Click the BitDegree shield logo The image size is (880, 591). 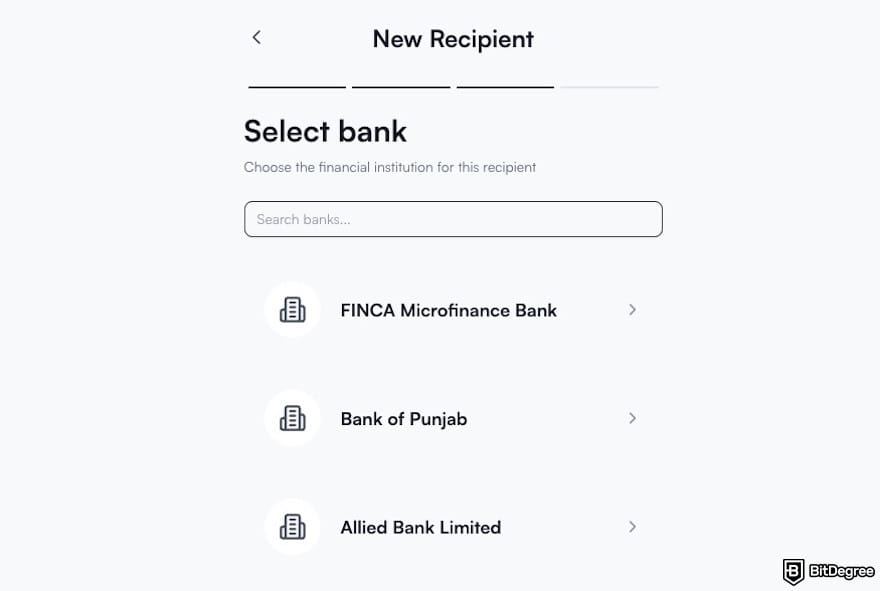793,572
